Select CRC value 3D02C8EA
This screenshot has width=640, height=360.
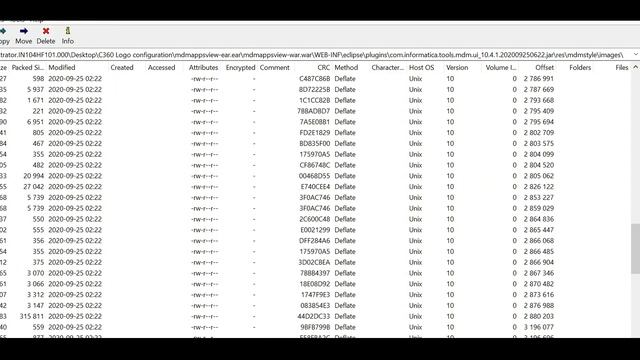[314, 262]
